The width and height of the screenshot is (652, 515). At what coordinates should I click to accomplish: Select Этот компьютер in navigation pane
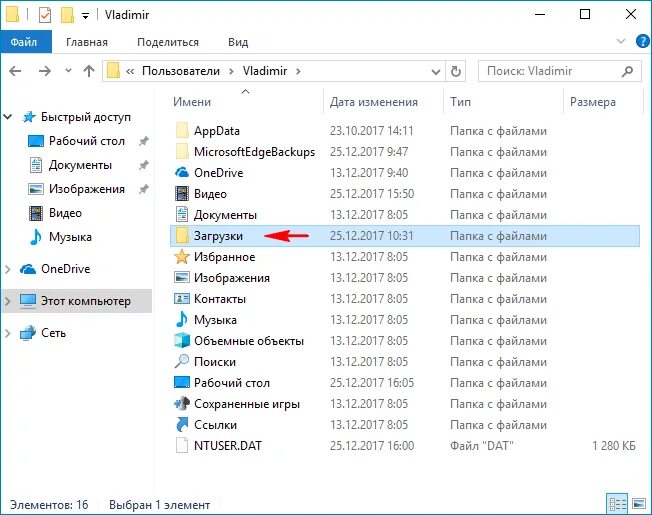[86, 301]
